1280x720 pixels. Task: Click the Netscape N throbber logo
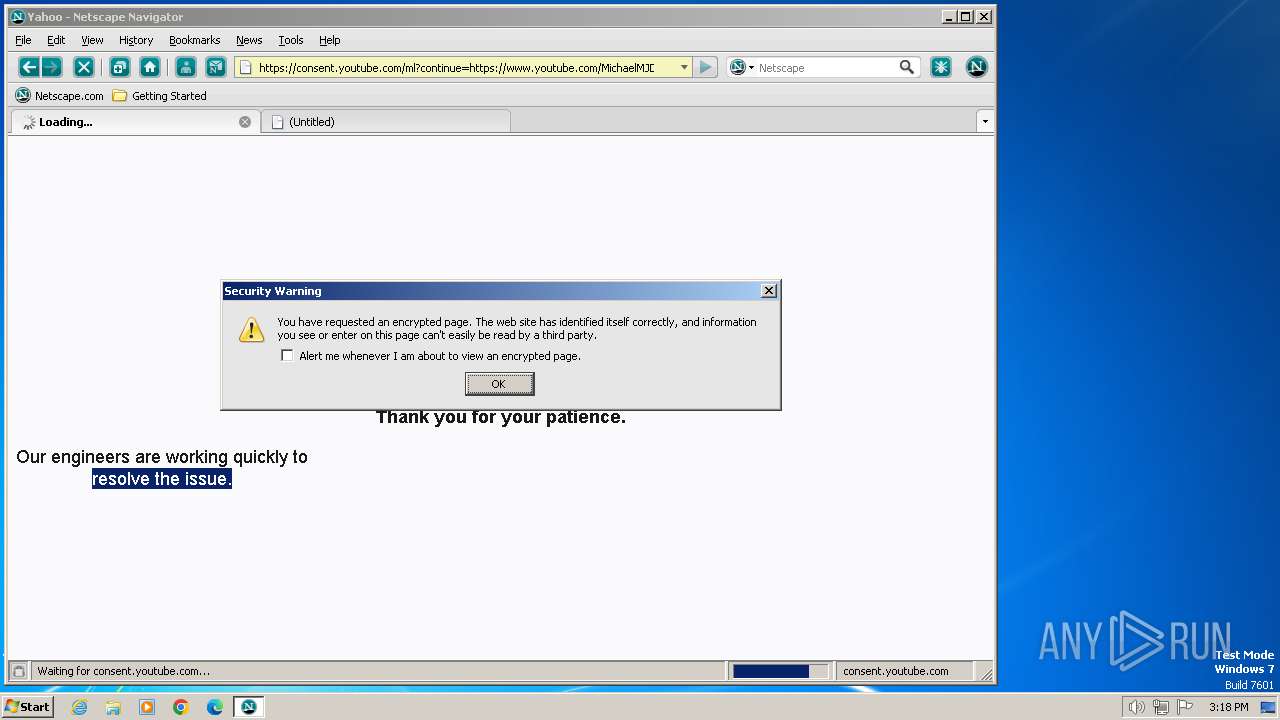click(977, 67)
